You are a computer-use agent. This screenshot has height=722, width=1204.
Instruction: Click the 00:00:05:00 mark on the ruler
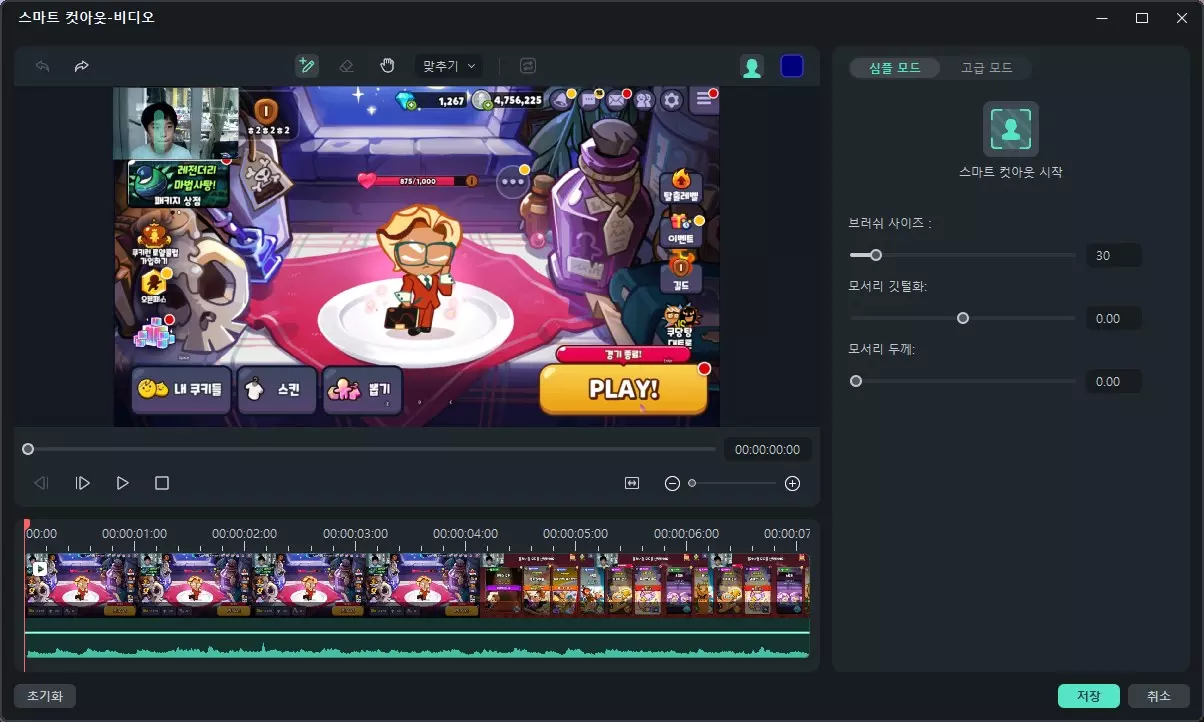point(575,534)
